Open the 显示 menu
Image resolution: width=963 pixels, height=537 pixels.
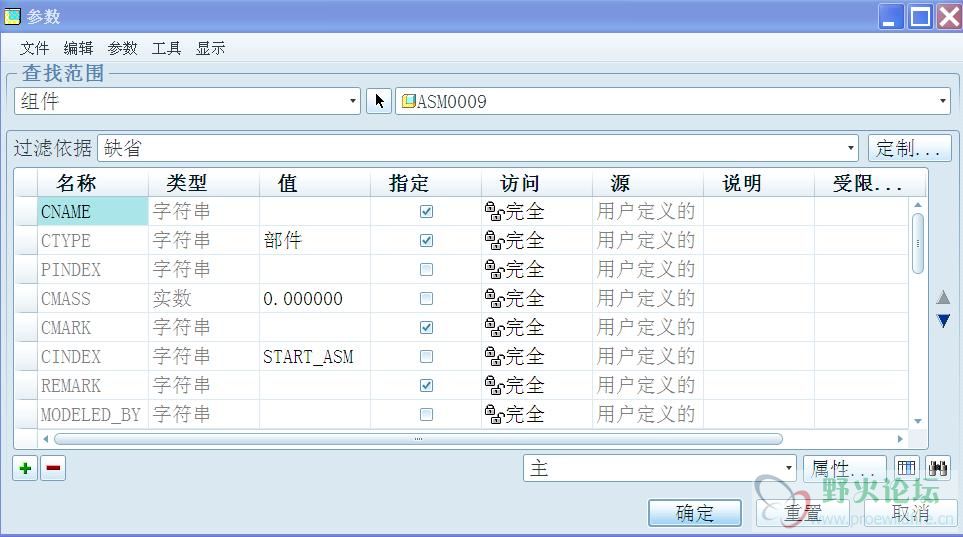pyautogui.click(x=211, y=48)
